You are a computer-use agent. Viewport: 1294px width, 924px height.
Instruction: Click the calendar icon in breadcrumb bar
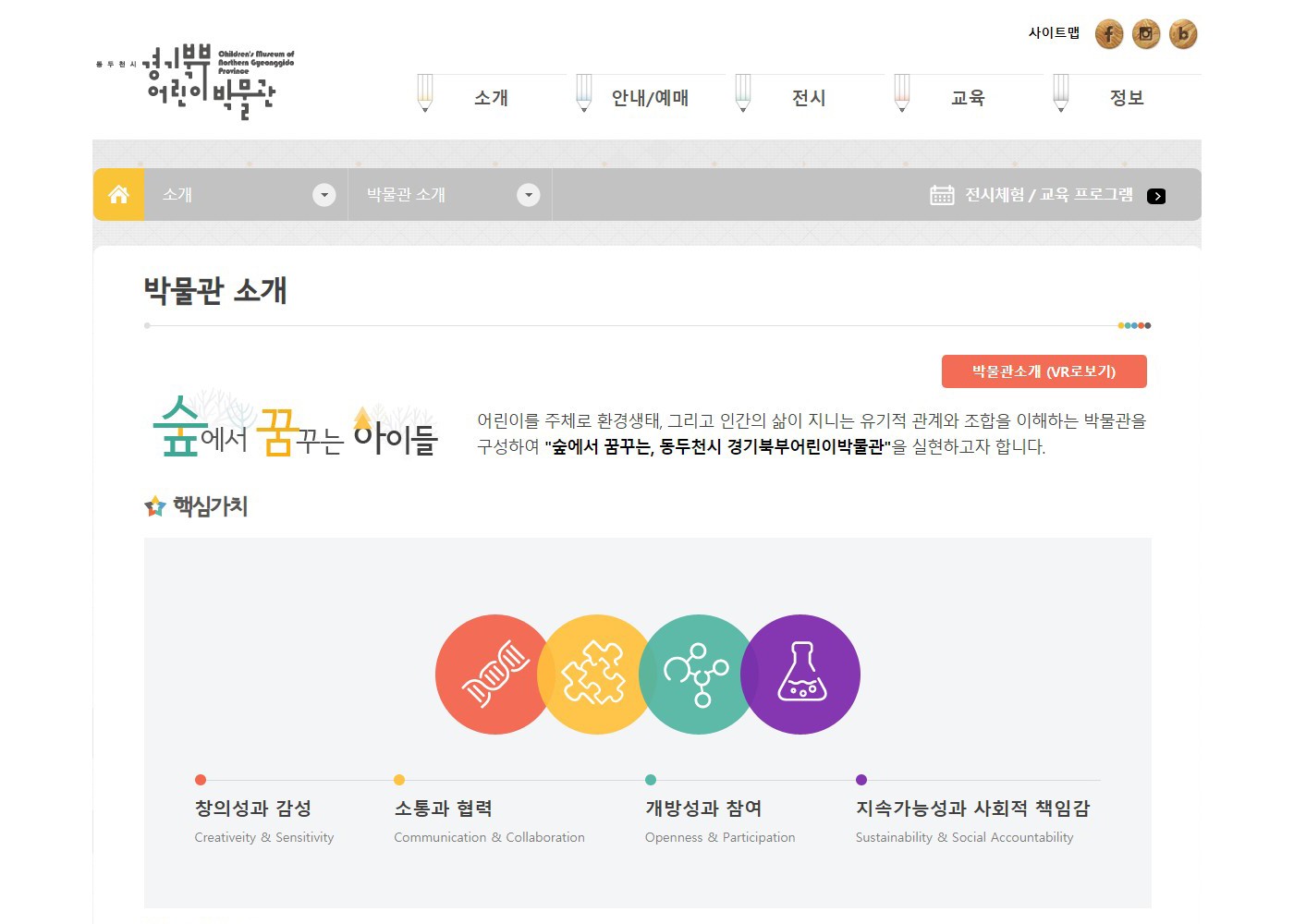(942, 195)
